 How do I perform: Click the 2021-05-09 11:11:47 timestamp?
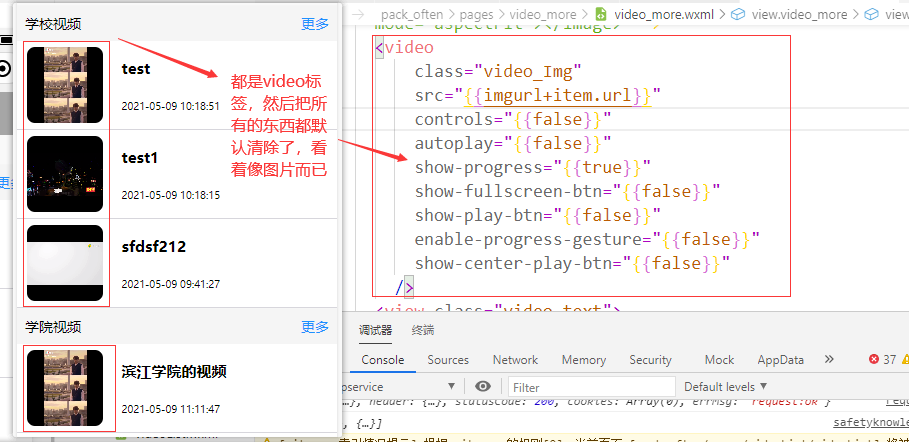click(170, 409)
